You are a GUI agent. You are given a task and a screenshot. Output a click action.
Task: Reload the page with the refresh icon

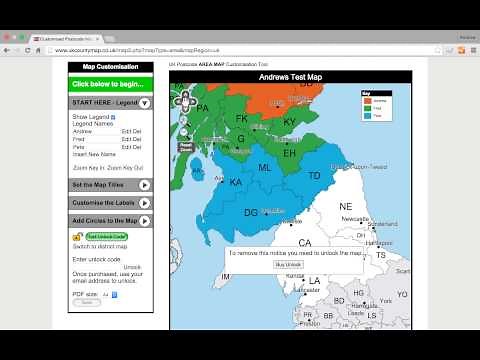(28, 50)
